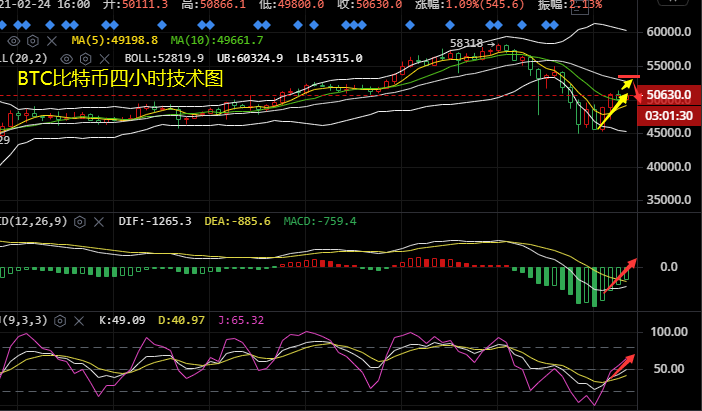Click the BOLL:52819.9 value

pyautogui.click(x=164, y=58)
